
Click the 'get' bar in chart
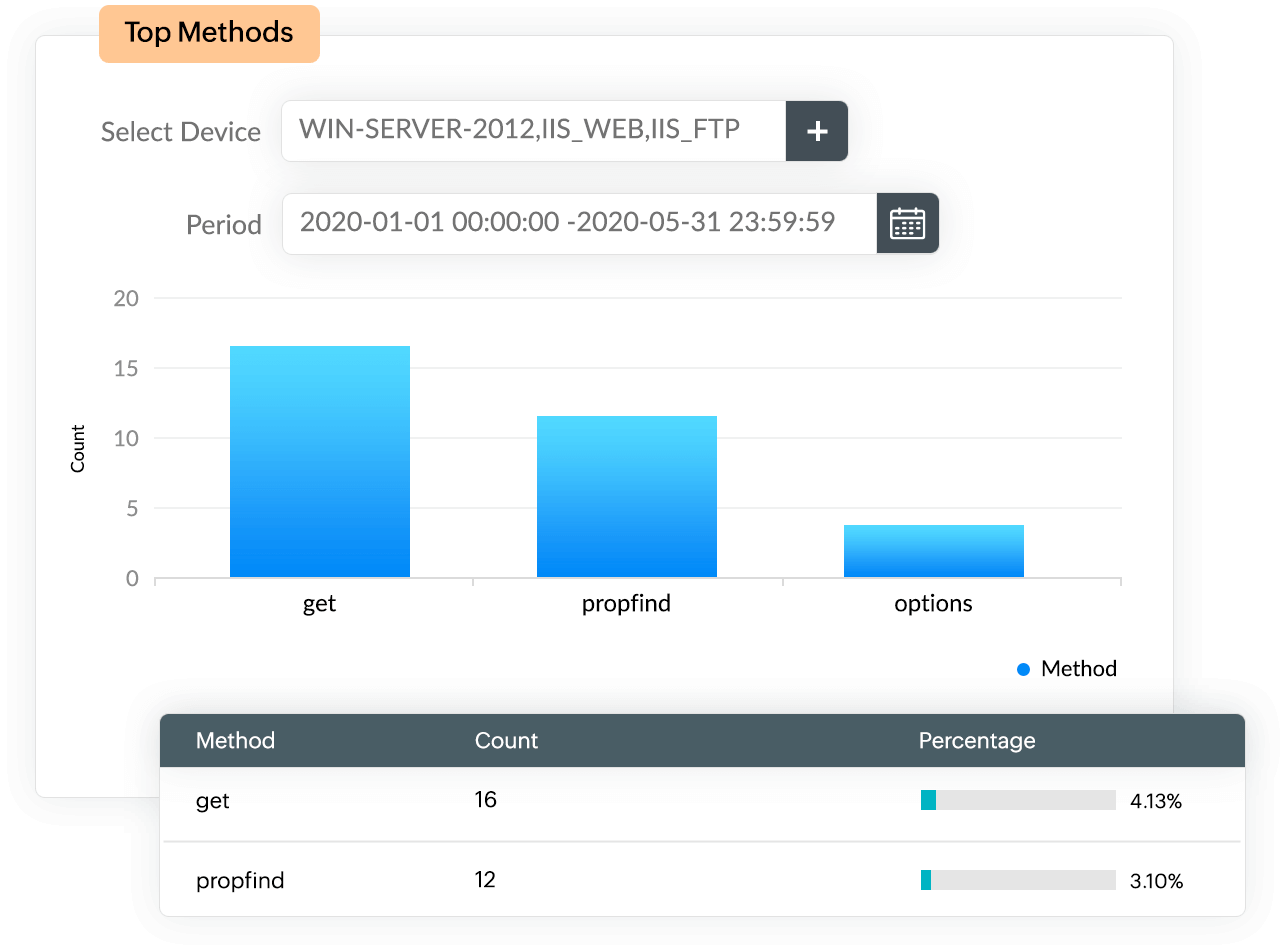click(x=320, y=462)
